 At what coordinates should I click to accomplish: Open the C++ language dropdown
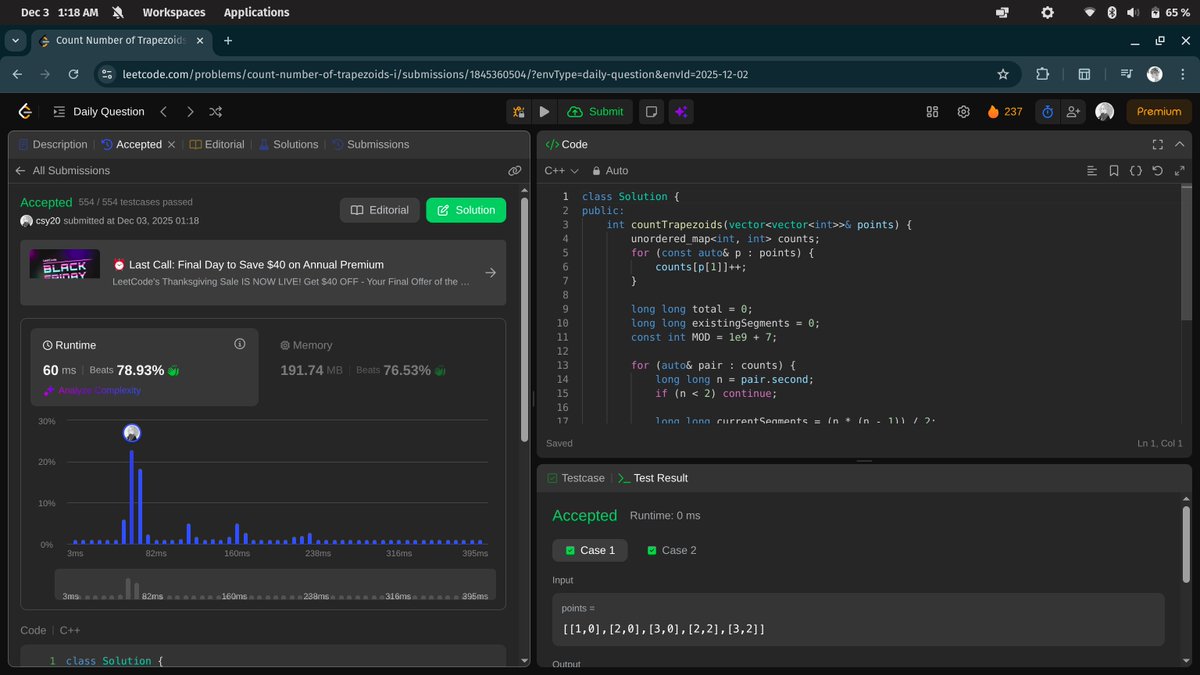(561, 171)
